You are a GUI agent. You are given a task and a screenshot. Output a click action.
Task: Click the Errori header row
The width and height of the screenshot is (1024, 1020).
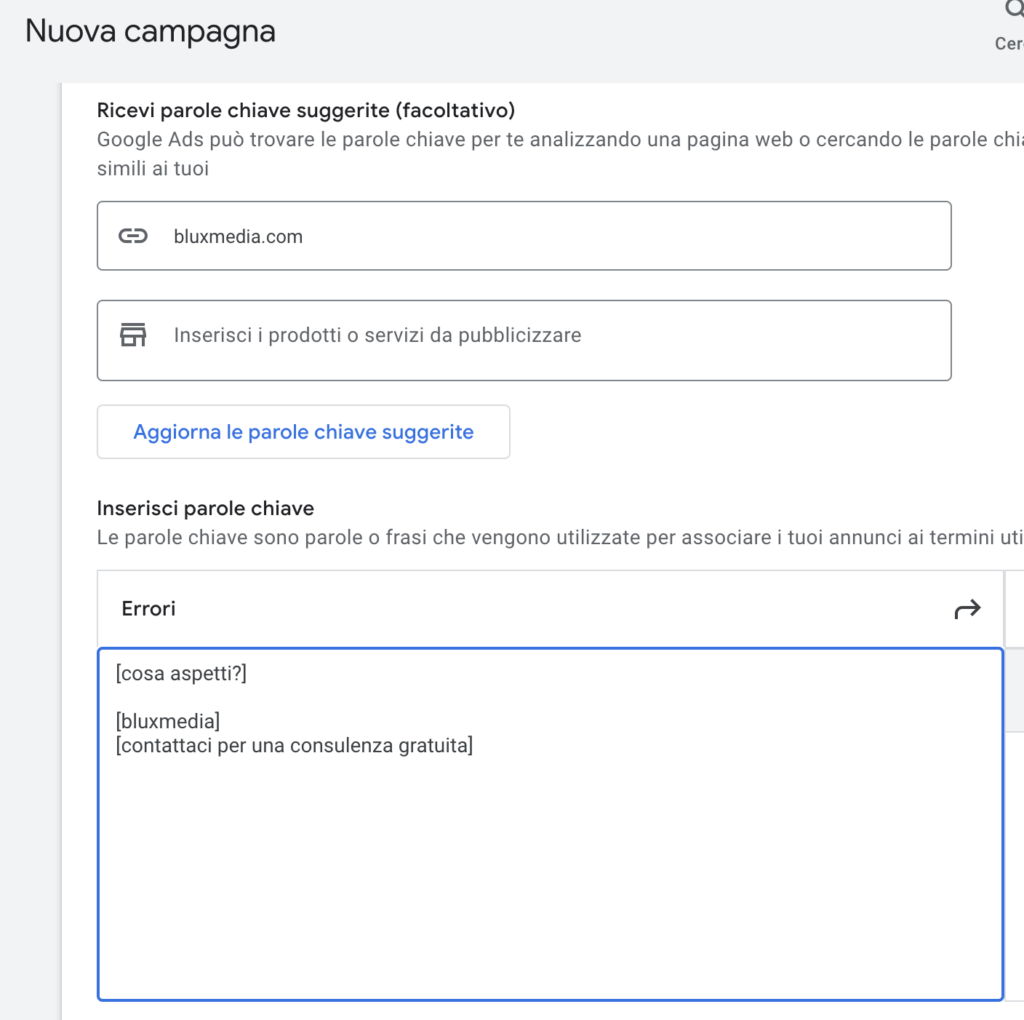(x=500, y=609)
